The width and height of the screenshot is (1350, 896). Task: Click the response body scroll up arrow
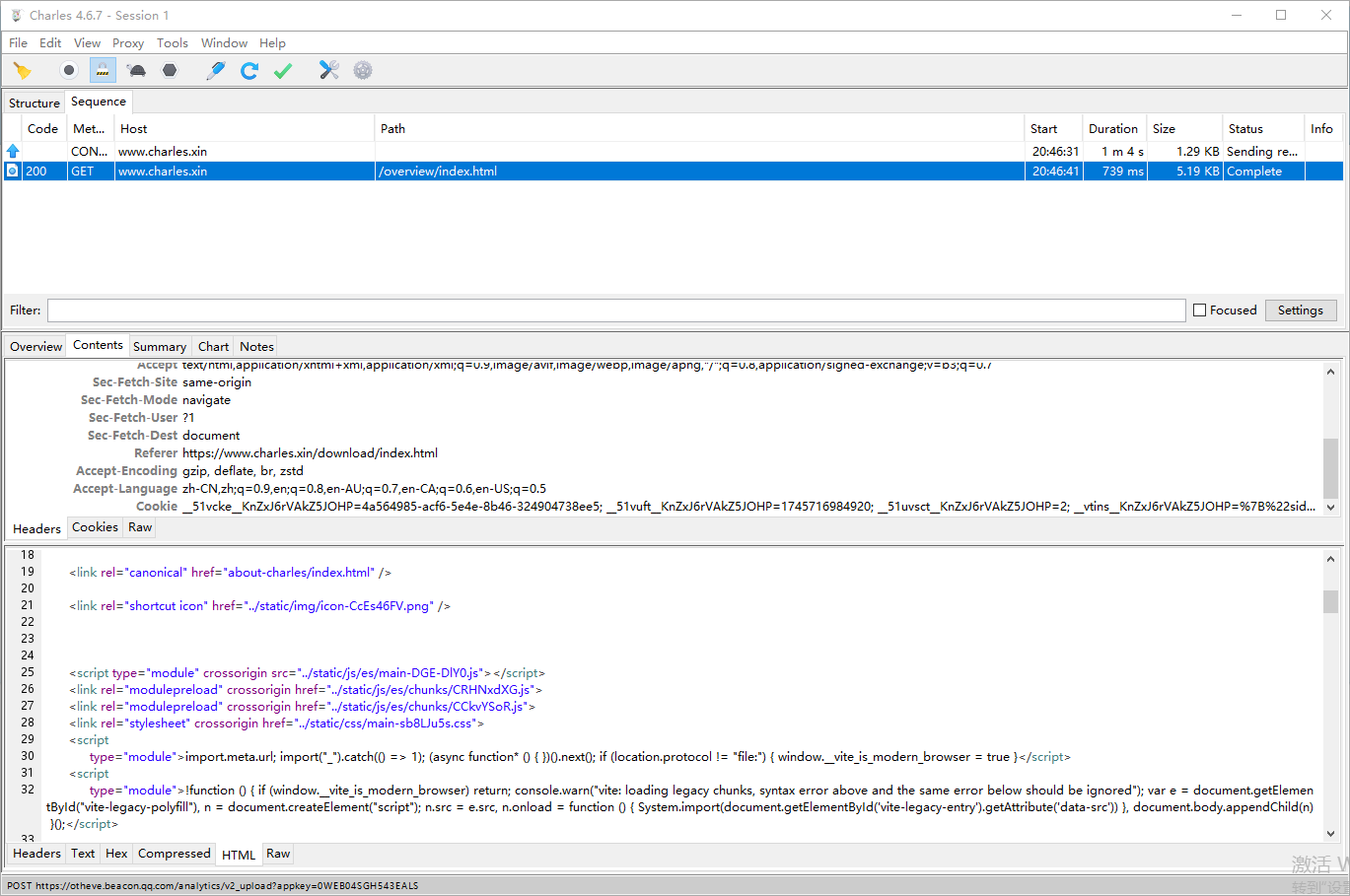coord(1330,559)
